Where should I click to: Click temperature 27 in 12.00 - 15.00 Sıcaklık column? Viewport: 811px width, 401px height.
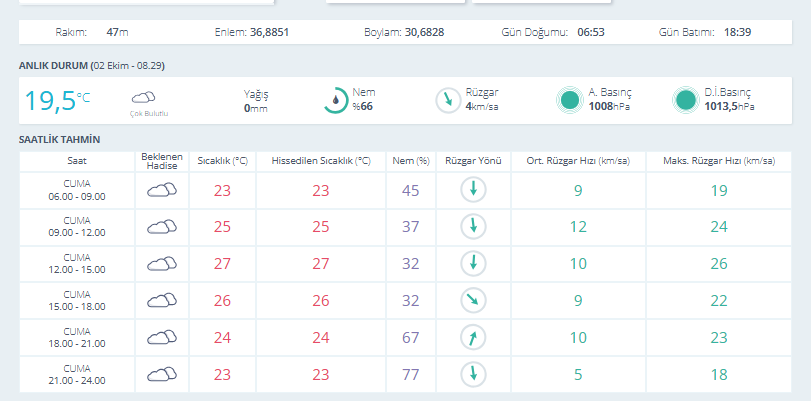(x=222, y=264)
